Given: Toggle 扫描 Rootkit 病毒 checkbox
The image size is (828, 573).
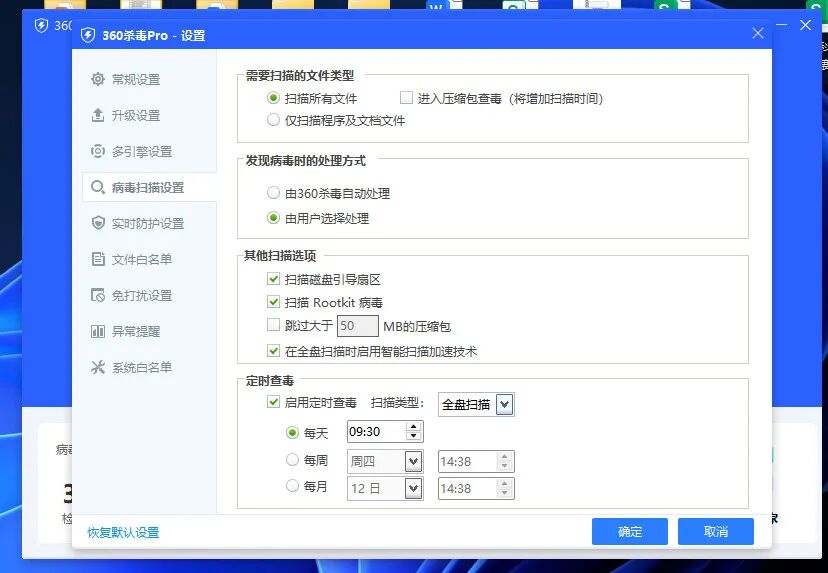Looking at the screenshot, I should (273, 302).
